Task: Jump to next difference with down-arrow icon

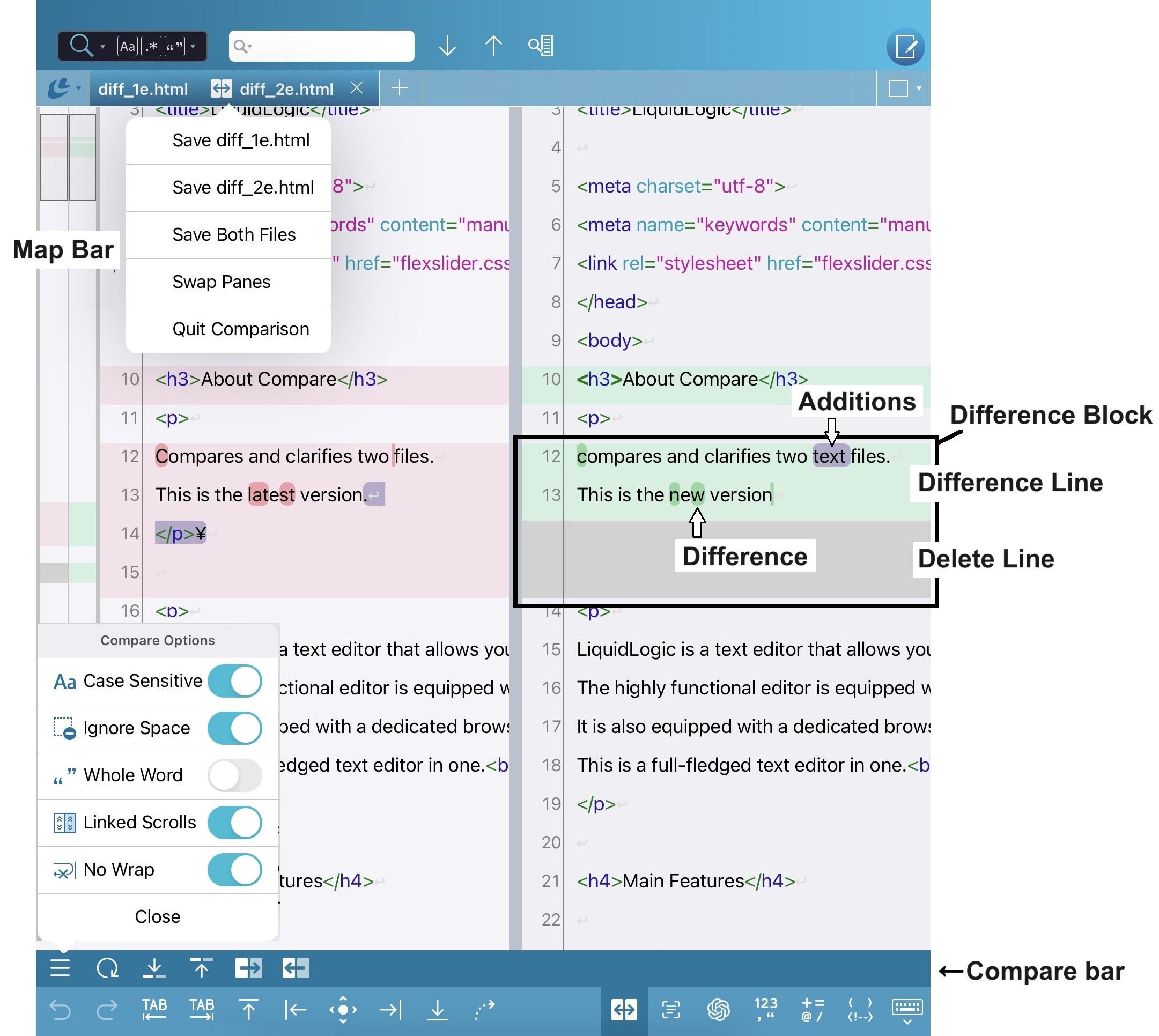Action: click(x=156, y=968)
